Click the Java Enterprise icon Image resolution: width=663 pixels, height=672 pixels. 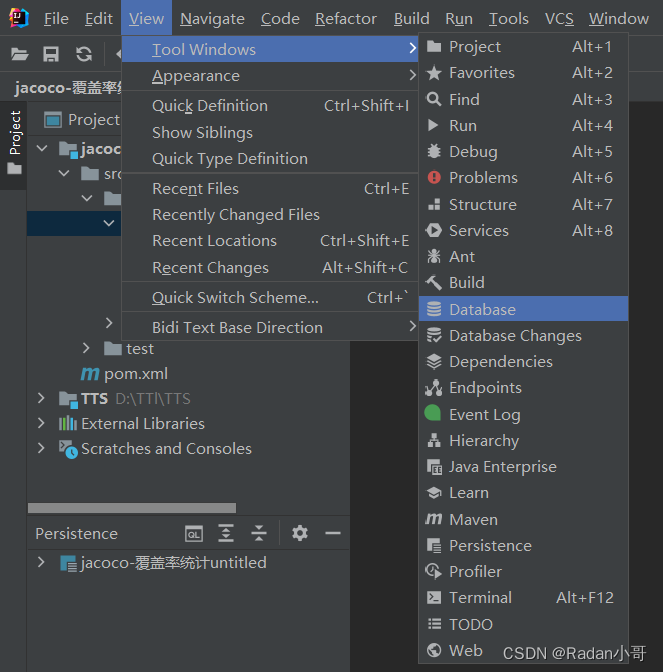(x=434, y=467)
